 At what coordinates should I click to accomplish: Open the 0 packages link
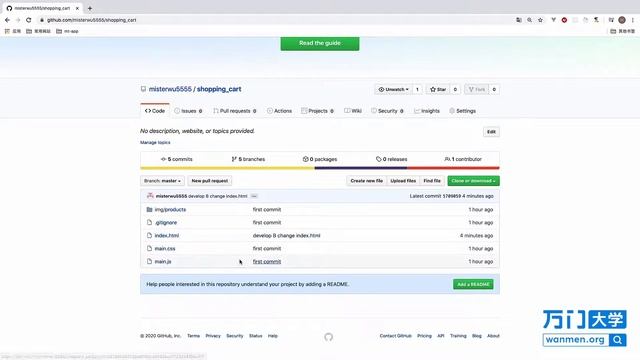pos(320,159)
